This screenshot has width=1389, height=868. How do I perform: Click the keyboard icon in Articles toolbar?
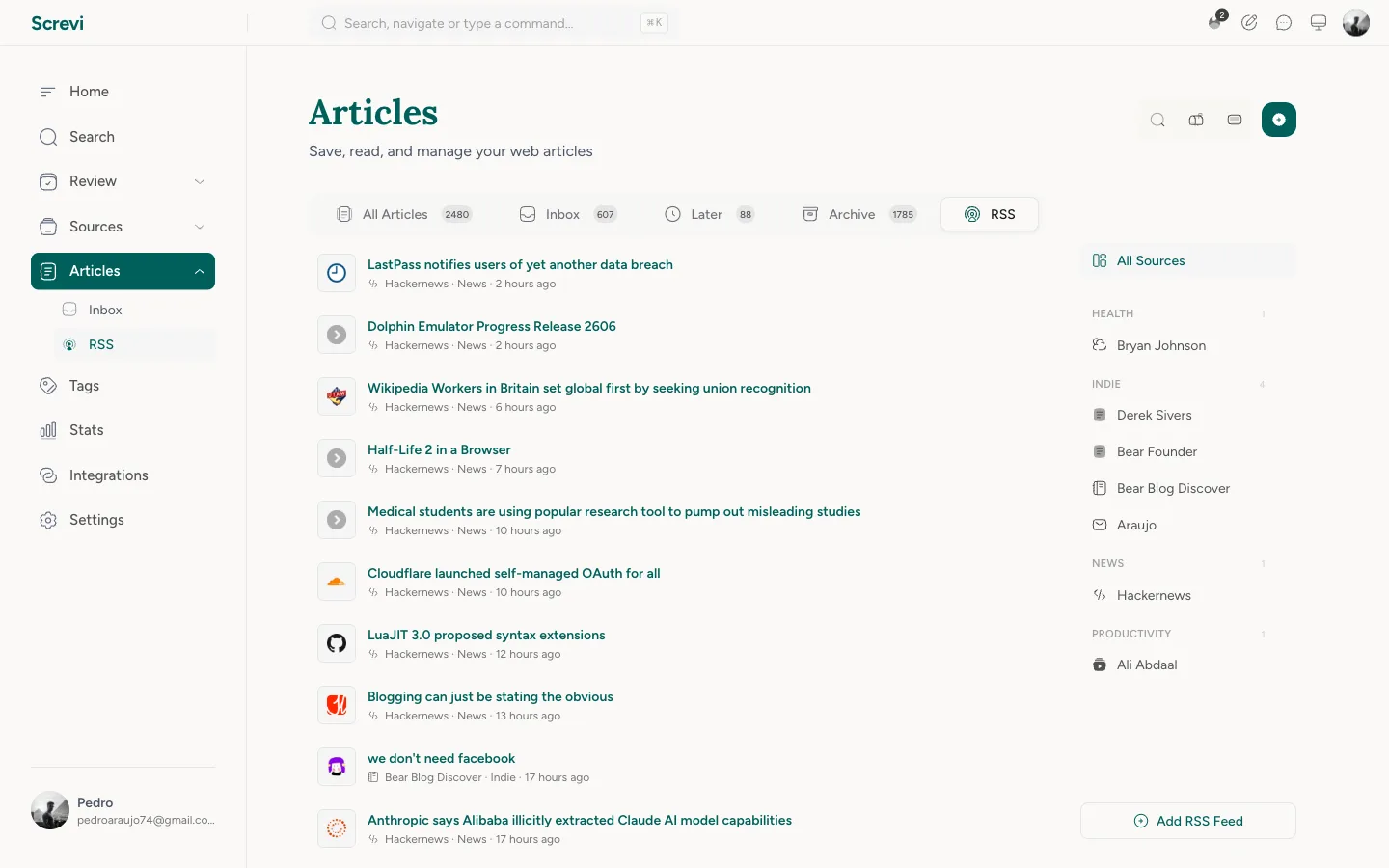(x=1235, y=120)
